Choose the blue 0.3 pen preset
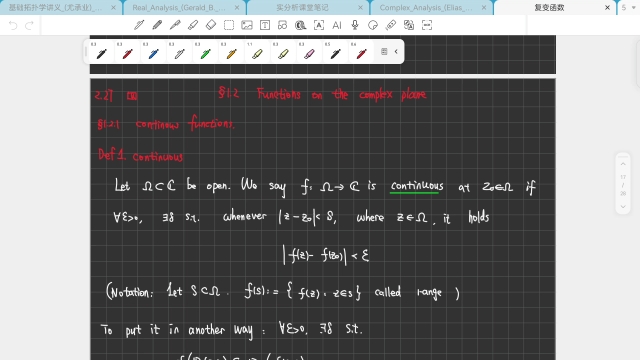Image resolution: width=640 pixels, height=360 pixels. pyautogui.click(x=153, y=52)
